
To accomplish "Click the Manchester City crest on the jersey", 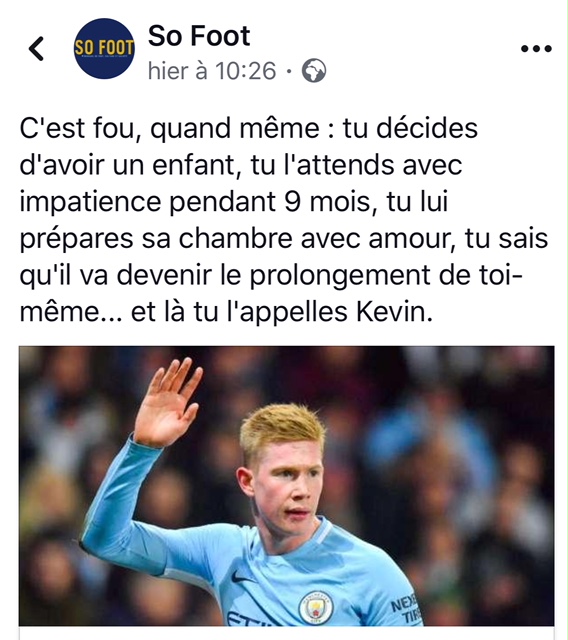I will 316,607.
